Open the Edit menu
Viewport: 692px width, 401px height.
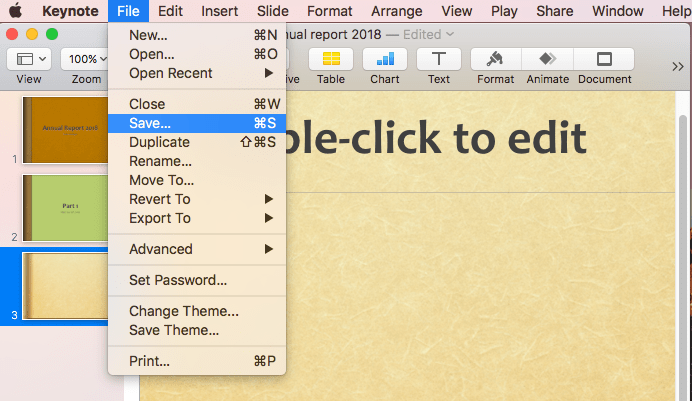[170, 11]
